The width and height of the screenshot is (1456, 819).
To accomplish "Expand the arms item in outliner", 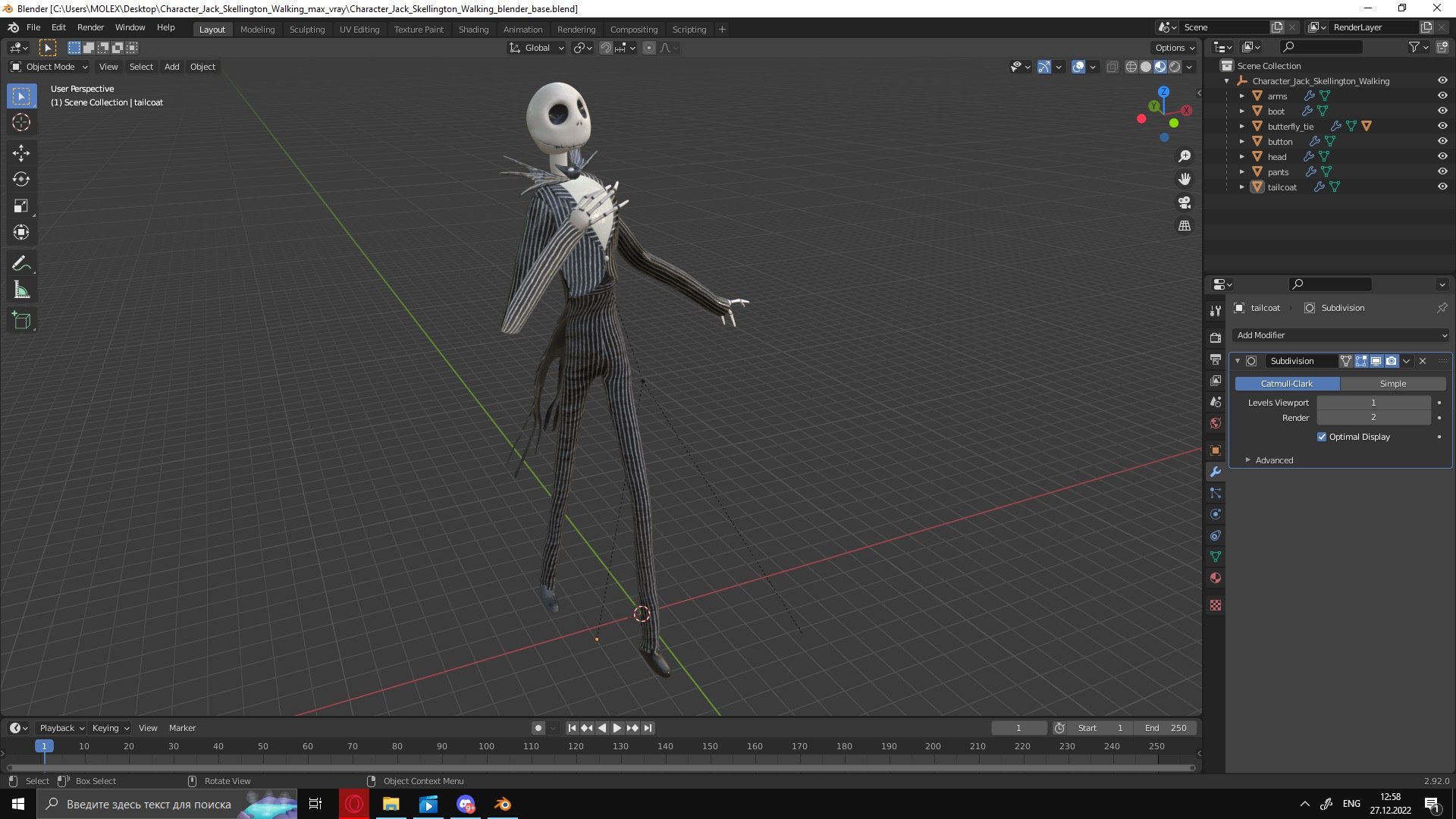I will 1242,96.
